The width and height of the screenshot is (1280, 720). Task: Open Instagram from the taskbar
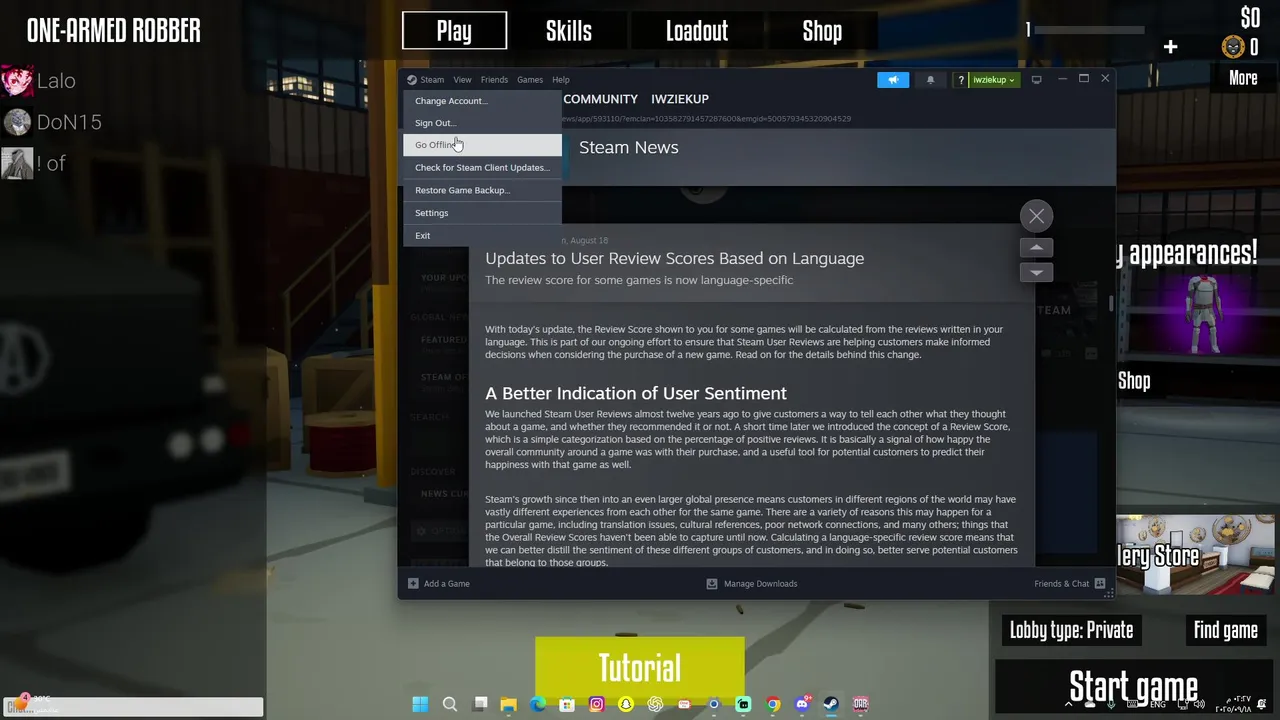[x=596, y=704]
